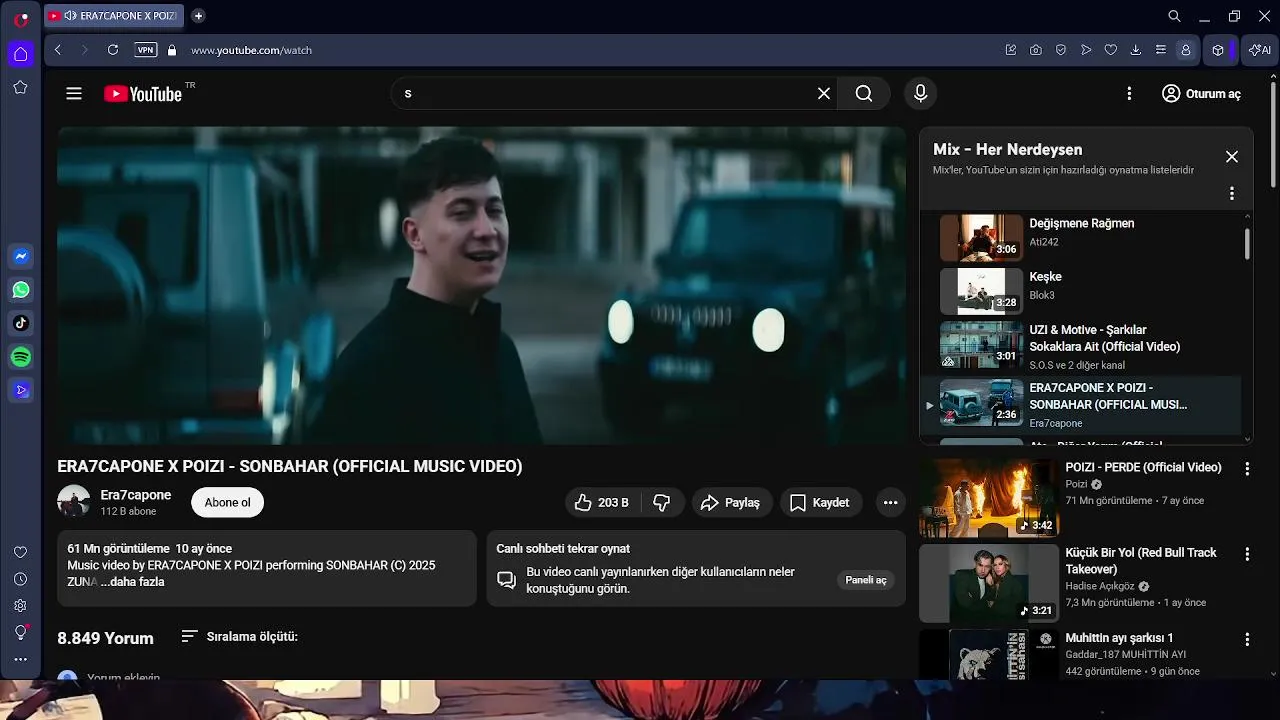Open the ad blocker shield icon

(x=1061, y=50)
